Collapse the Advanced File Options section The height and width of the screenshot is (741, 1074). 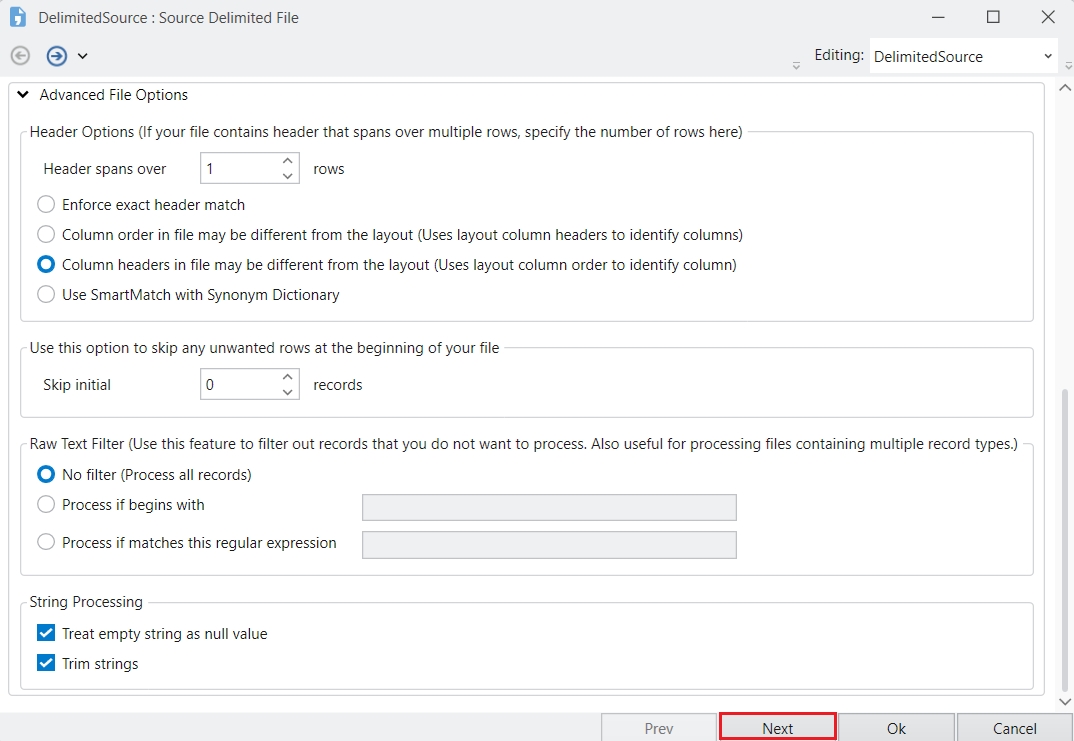[x=24, y=95]
